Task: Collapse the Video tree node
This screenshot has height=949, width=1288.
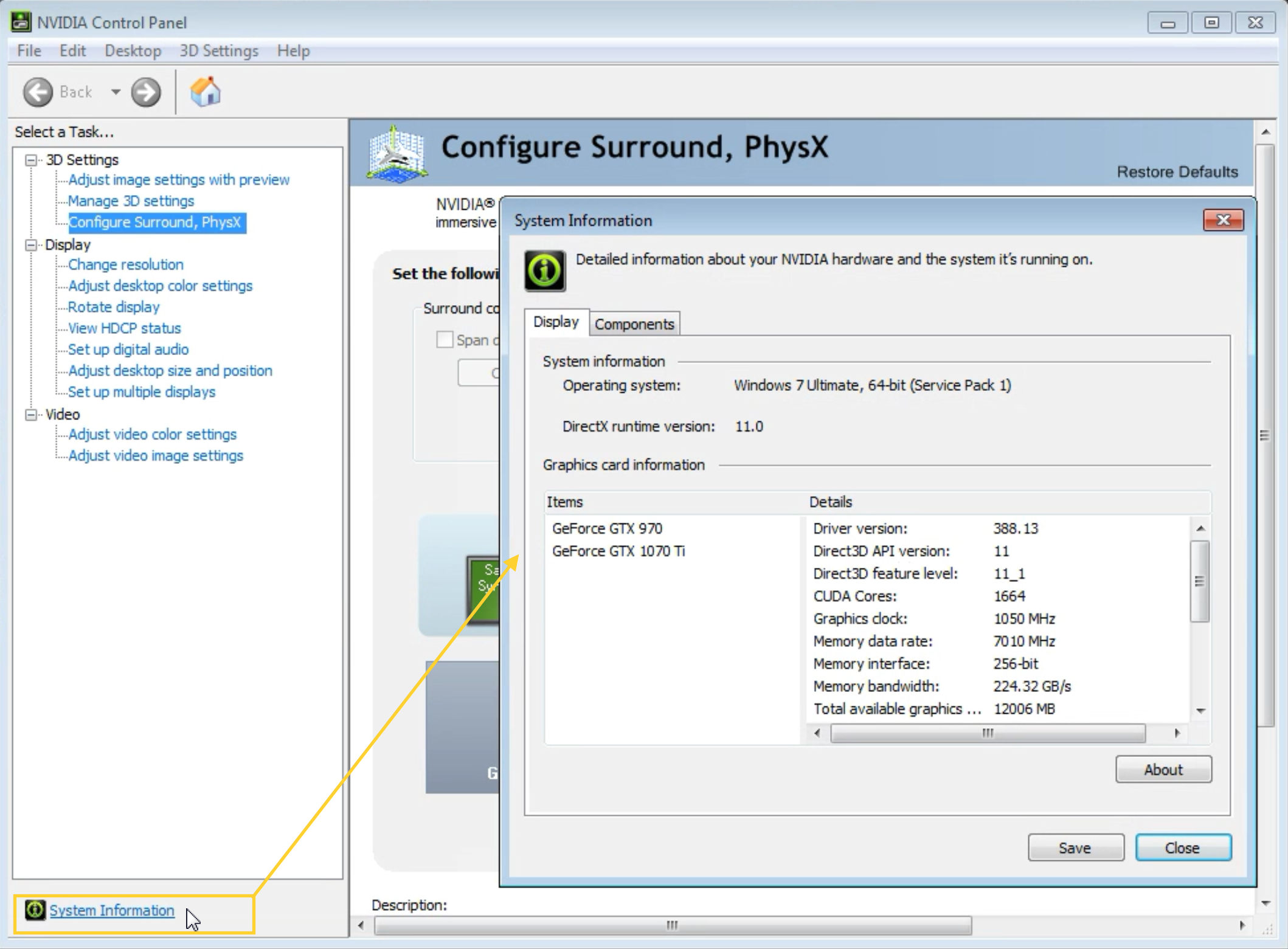Action: 30,415
